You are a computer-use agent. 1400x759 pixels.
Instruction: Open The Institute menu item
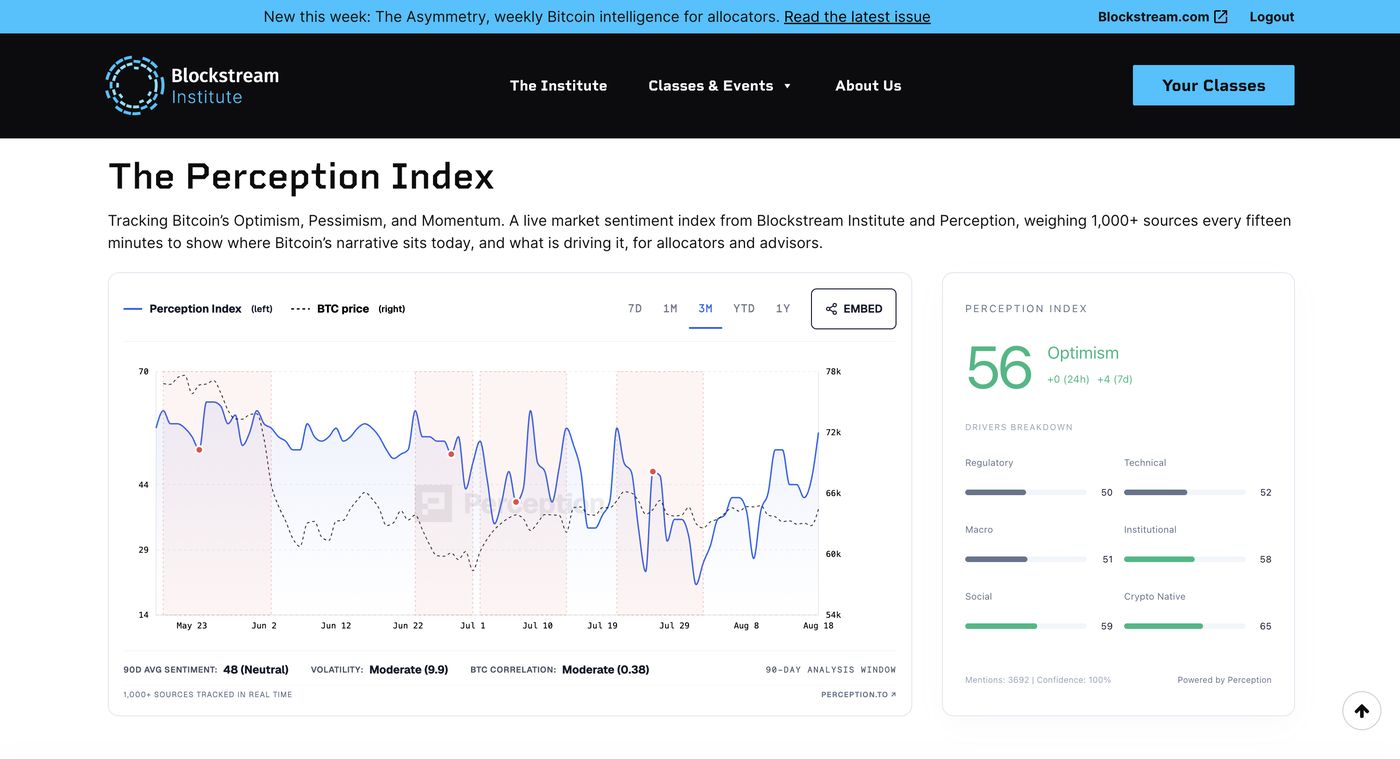coord(558,86)
